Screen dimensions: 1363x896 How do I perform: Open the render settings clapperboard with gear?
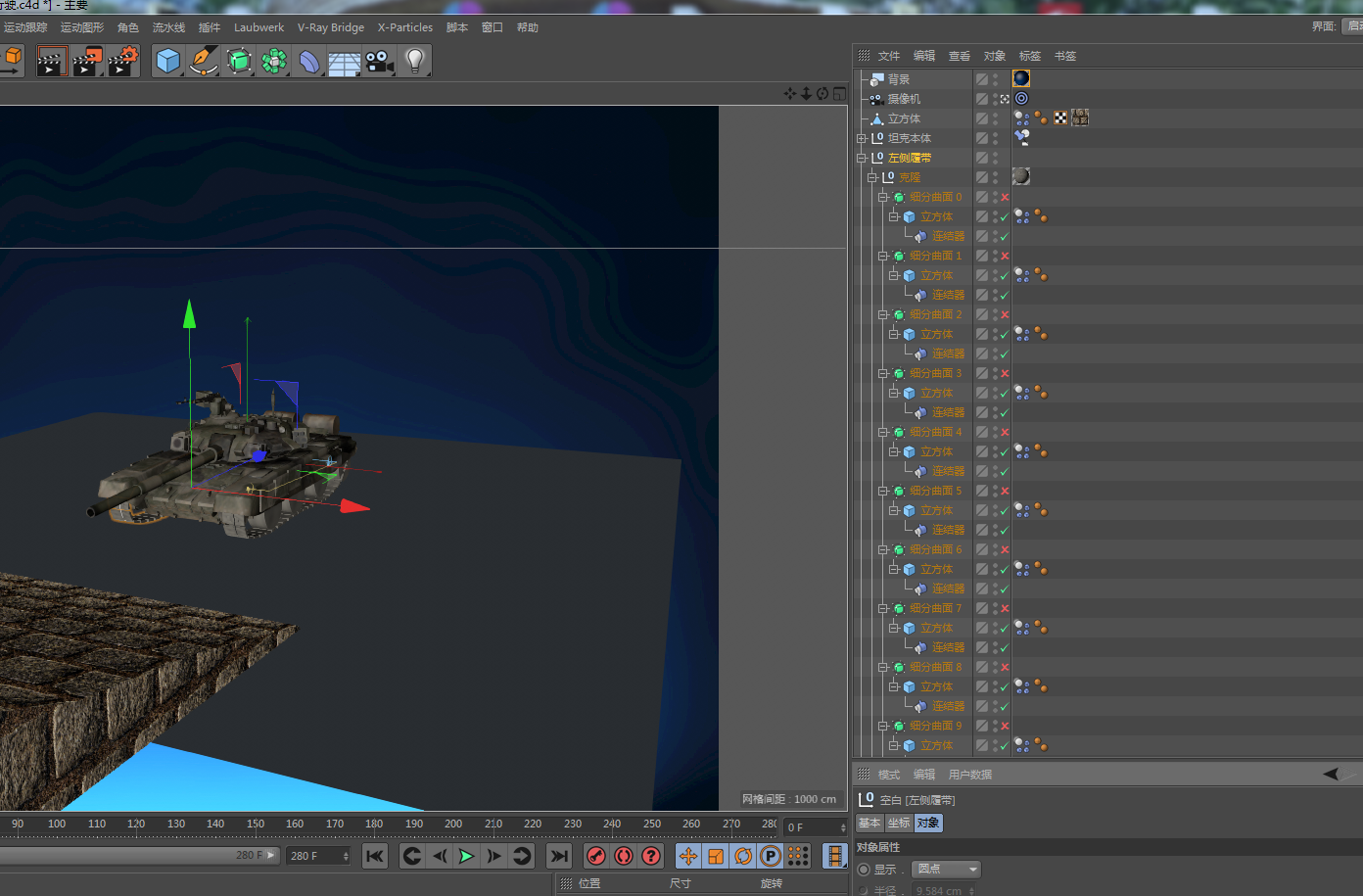click(123, 62)
